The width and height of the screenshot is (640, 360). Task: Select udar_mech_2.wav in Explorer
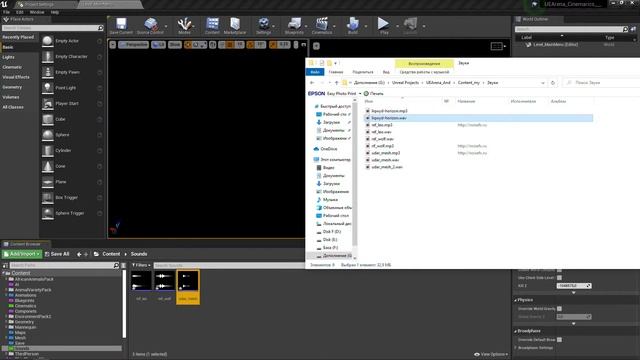coord(387,167)
